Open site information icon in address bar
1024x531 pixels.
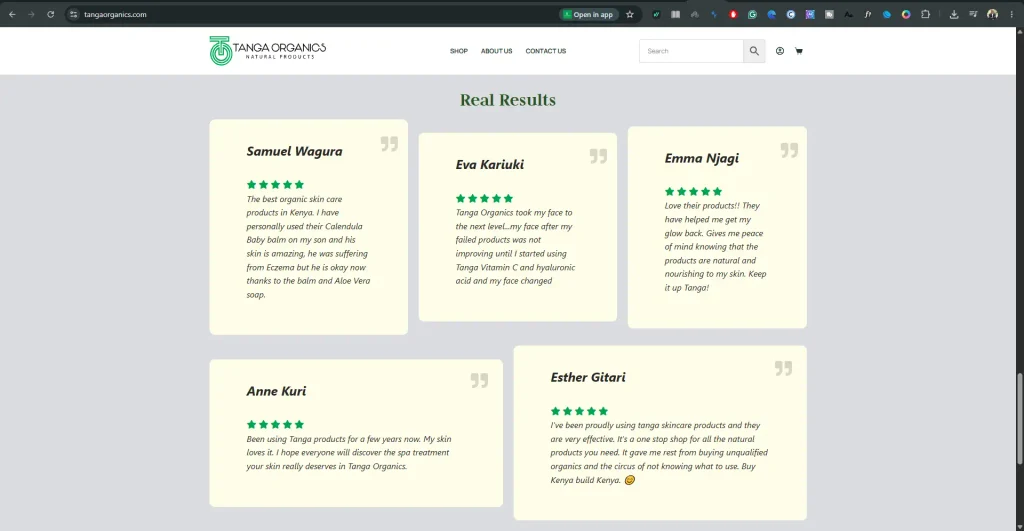73,14
